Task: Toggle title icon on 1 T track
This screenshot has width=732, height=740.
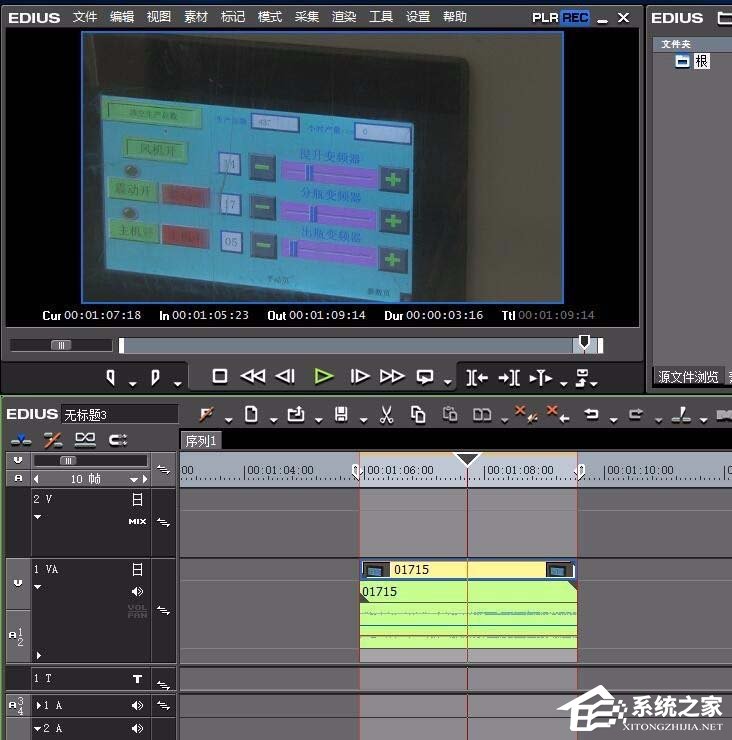Action: click(137, 679)
